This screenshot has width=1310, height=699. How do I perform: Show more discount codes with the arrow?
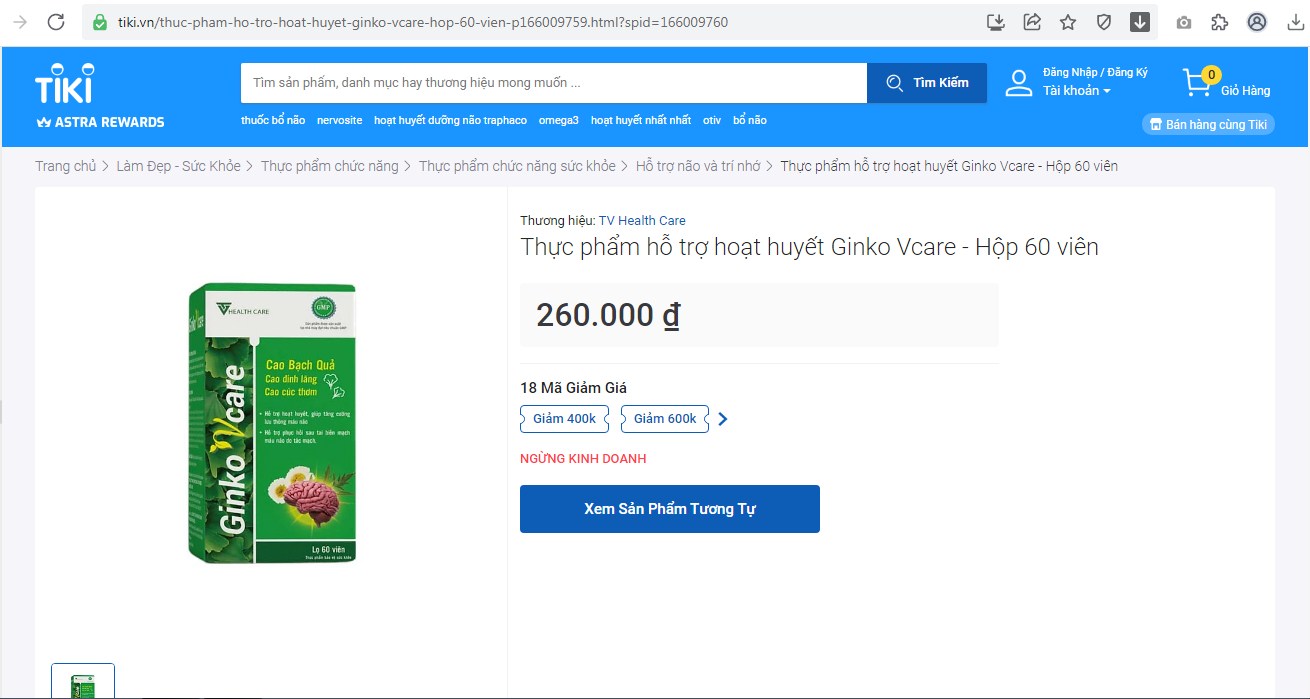723,419
